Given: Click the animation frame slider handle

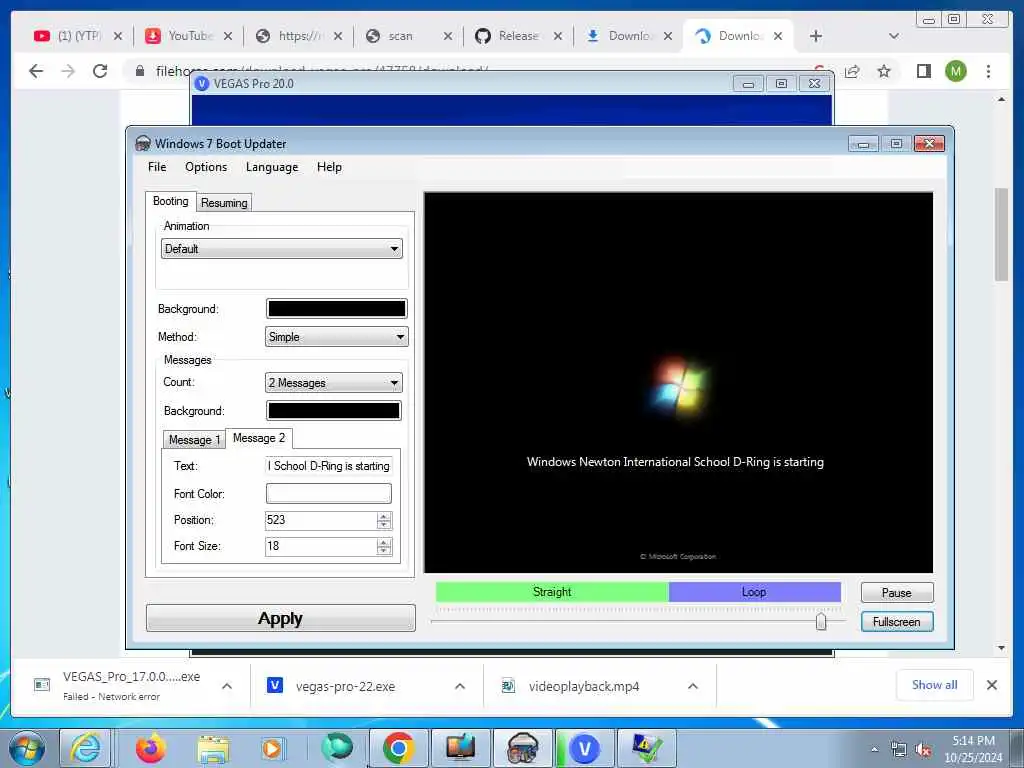Looking at the screenshot, I should [x=821, y=622].
